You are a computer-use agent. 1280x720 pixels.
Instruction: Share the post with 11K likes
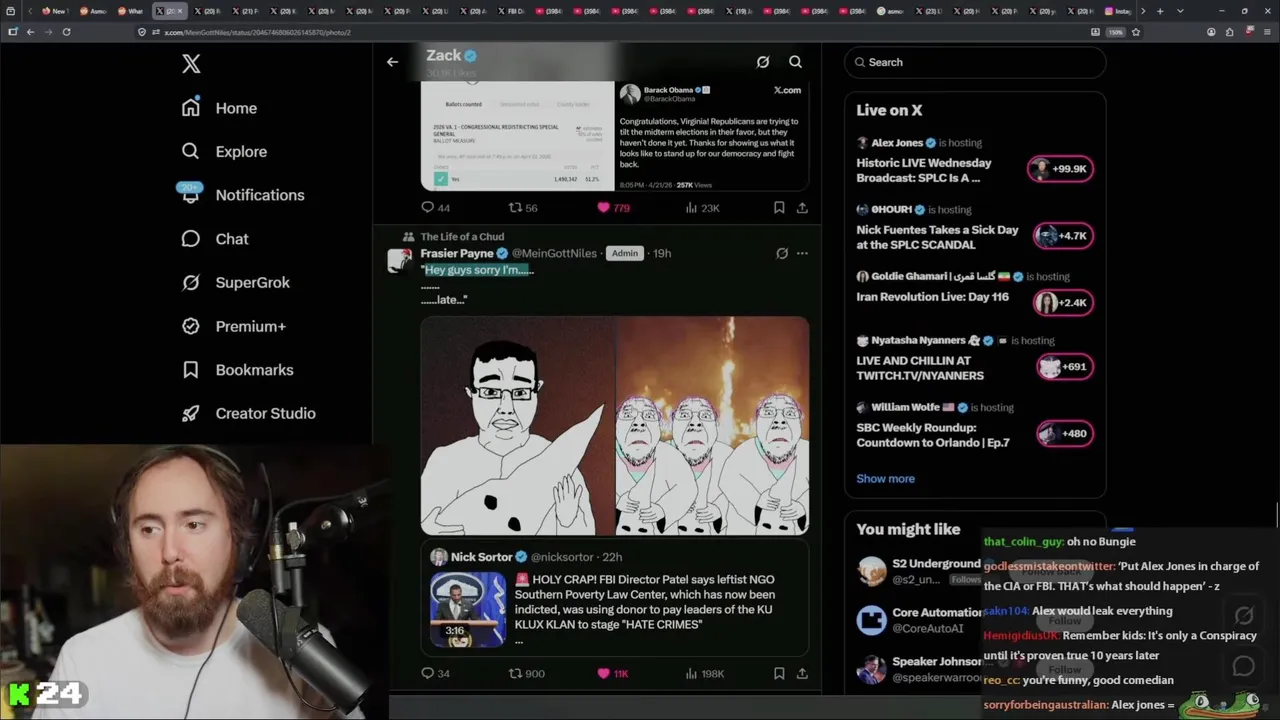point(802,674)
